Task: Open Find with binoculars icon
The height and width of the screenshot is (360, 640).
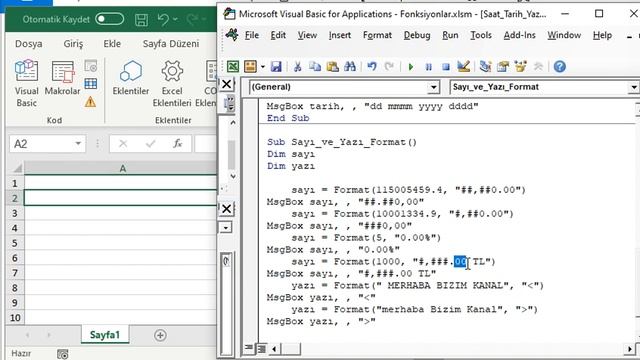Action: point(350,66)
